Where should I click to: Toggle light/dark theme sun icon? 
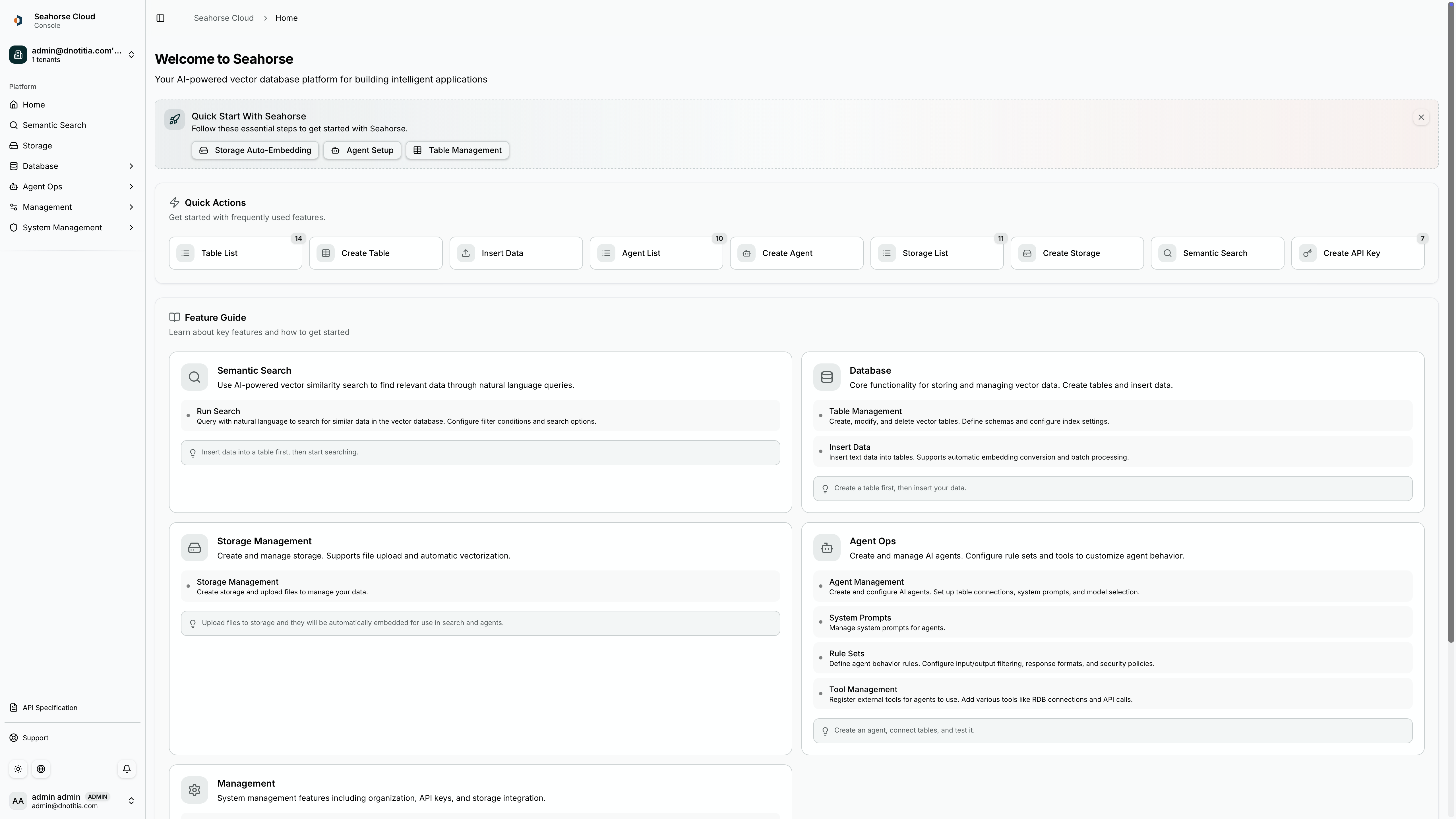tap(18, 769)
